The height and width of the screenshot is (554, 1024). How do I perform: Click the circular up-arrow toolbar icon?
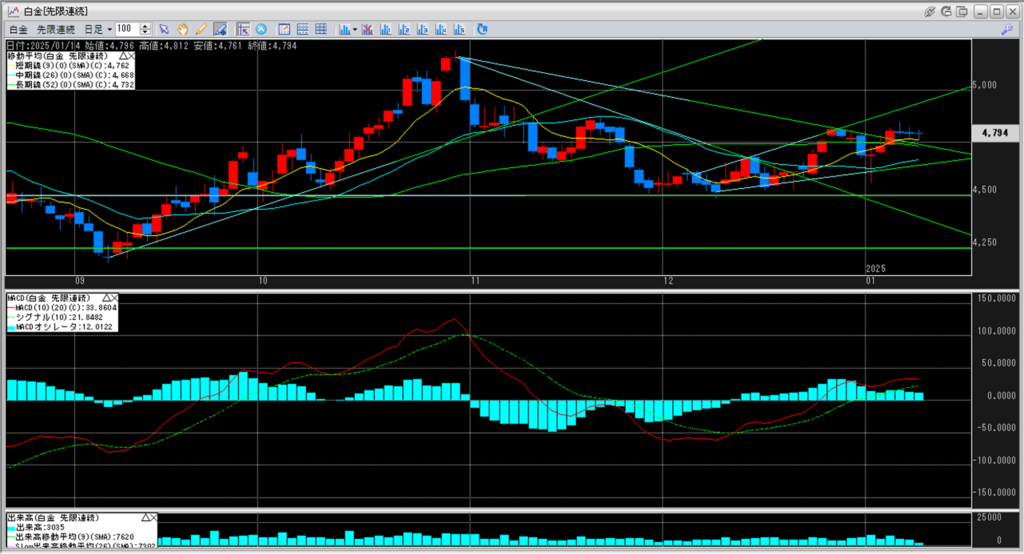click(262, 30)
